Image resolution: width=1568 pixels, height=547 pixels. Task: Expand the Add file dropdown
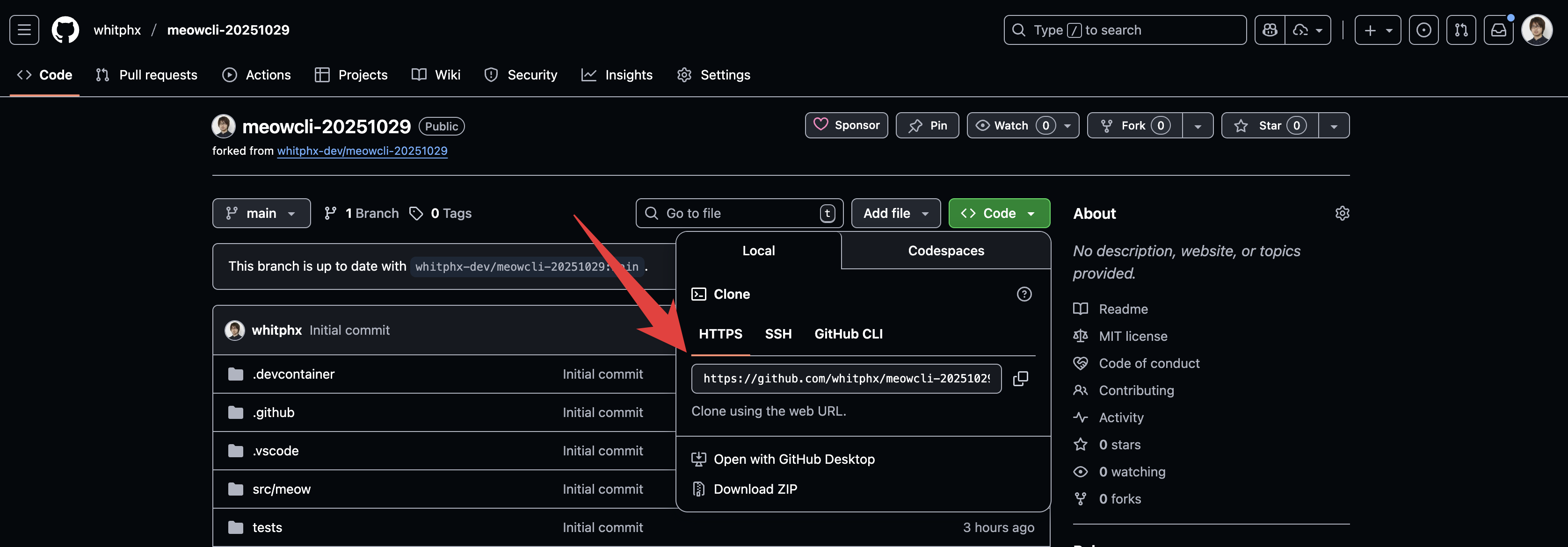coord(895,214)
